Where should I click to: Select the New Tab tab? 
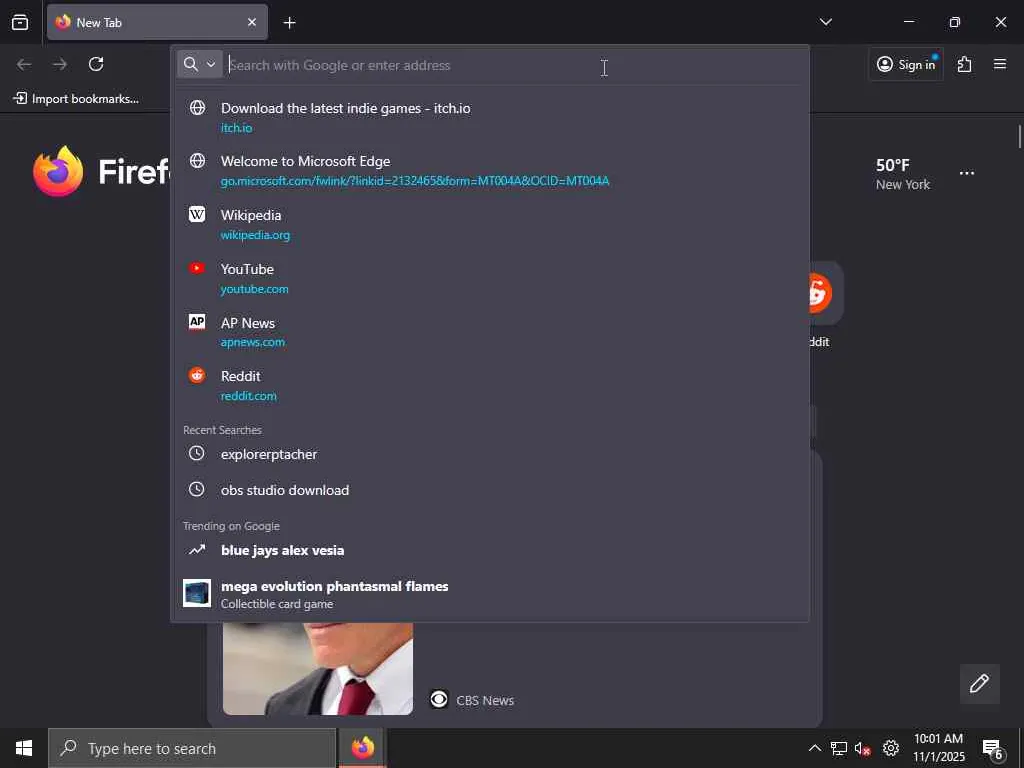pyautogui.click(x=157, y=22)
